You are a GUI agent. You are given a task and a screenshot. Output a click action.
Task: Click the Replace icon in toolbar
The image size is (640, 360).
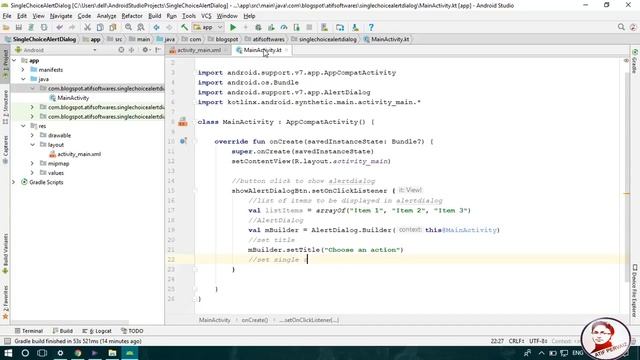(x=141, y=27)
